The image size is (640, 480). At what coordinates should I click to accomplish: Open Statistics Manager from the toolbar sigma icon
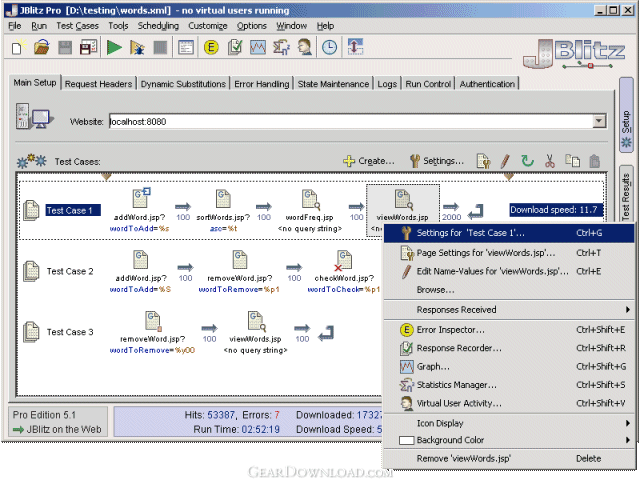click(x=281, y=47)
